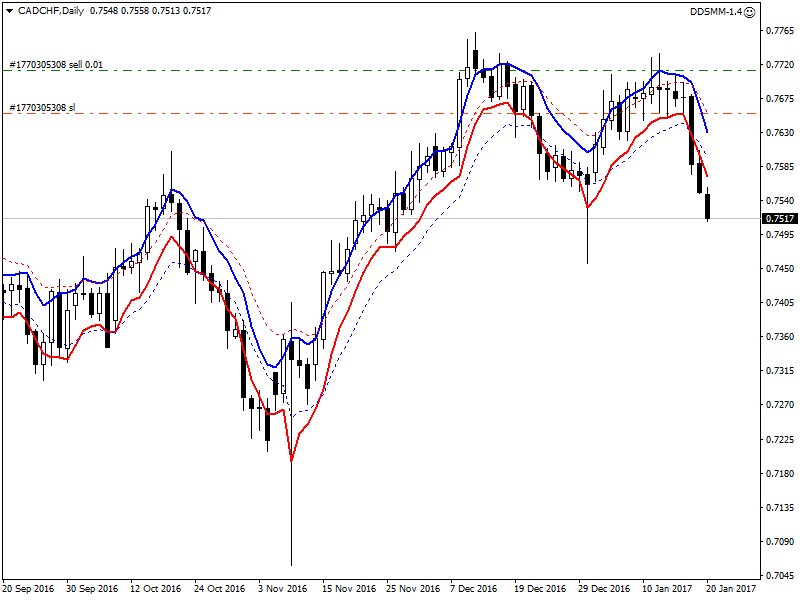Click the 29 Dec 2016 date label
This screenshot has width=800, height=600.
[x=605, y=589]
